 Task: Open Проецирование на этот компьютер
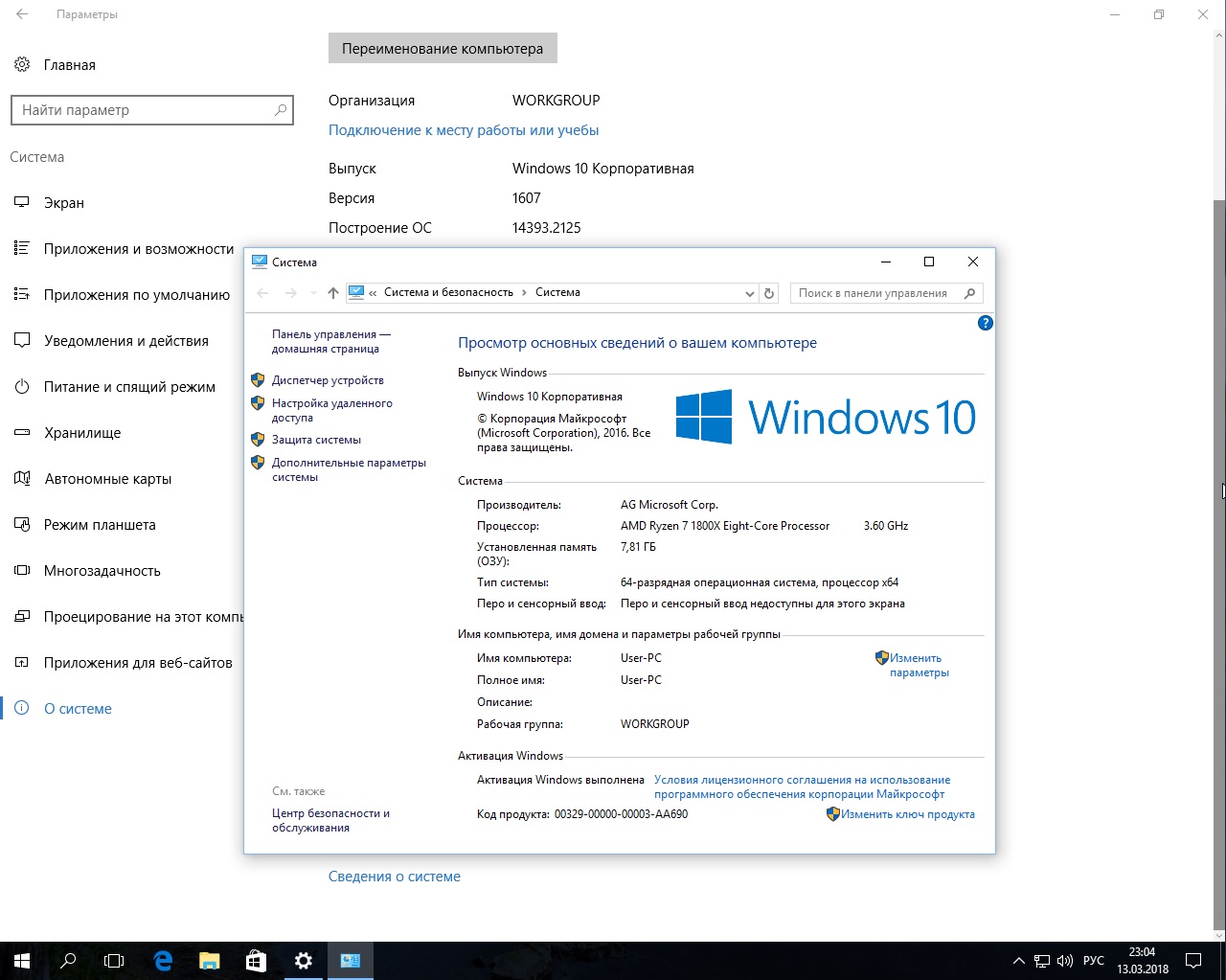[128, 617]
